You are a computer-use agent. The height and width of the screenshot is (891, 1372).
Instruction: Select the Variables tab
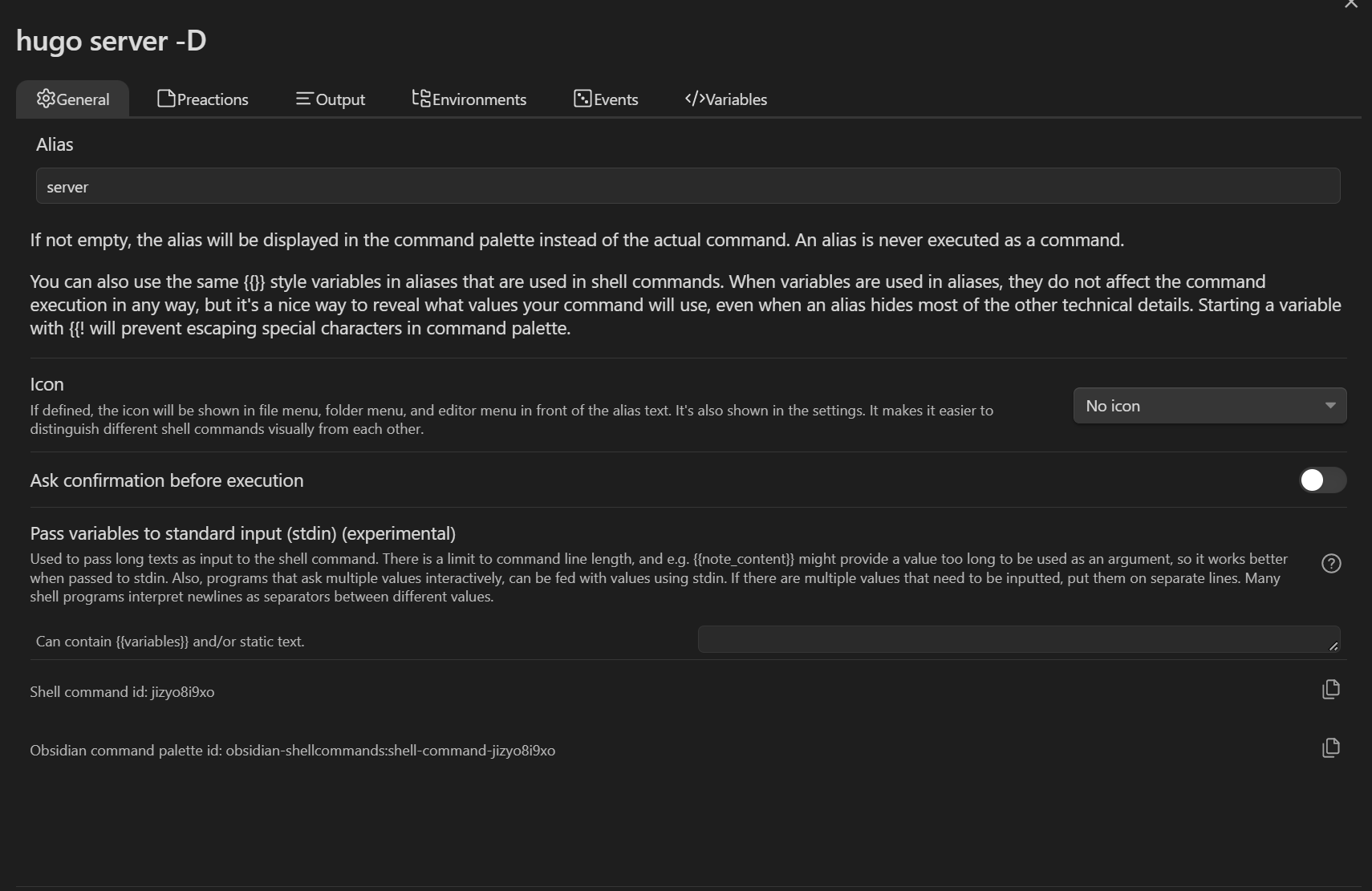point(736,99)
